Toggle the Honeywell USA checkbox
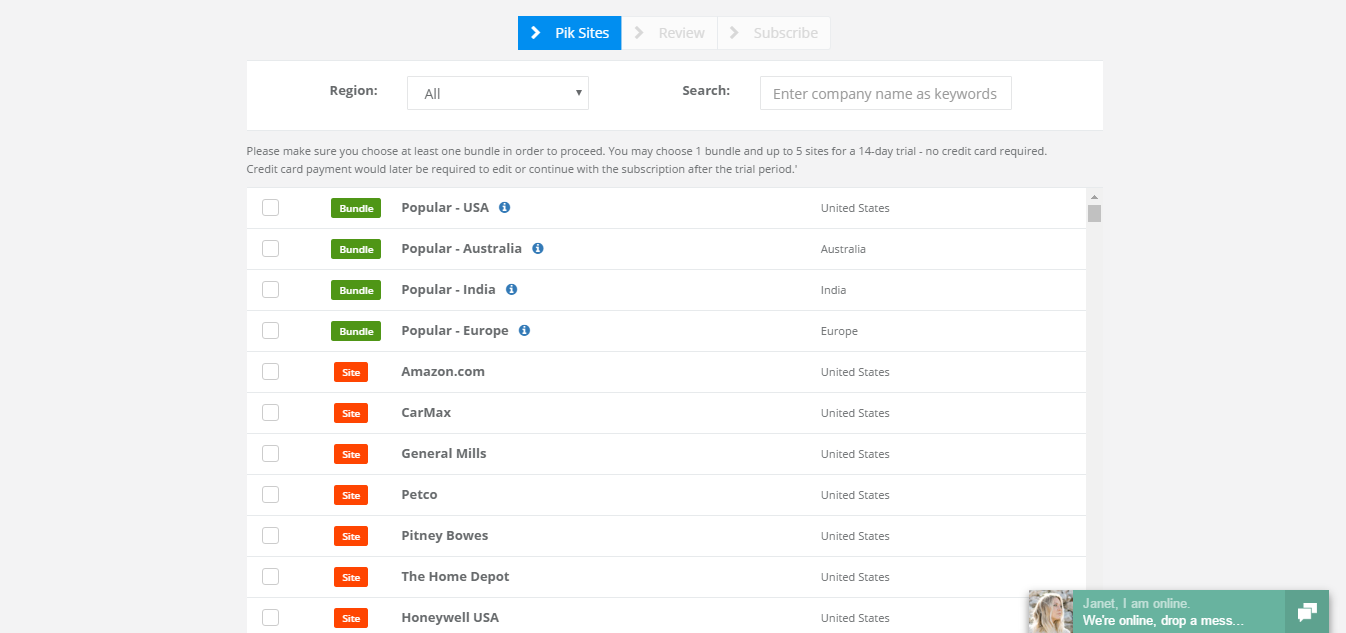Screen dimensions: 1346x633 pos(270,617)
